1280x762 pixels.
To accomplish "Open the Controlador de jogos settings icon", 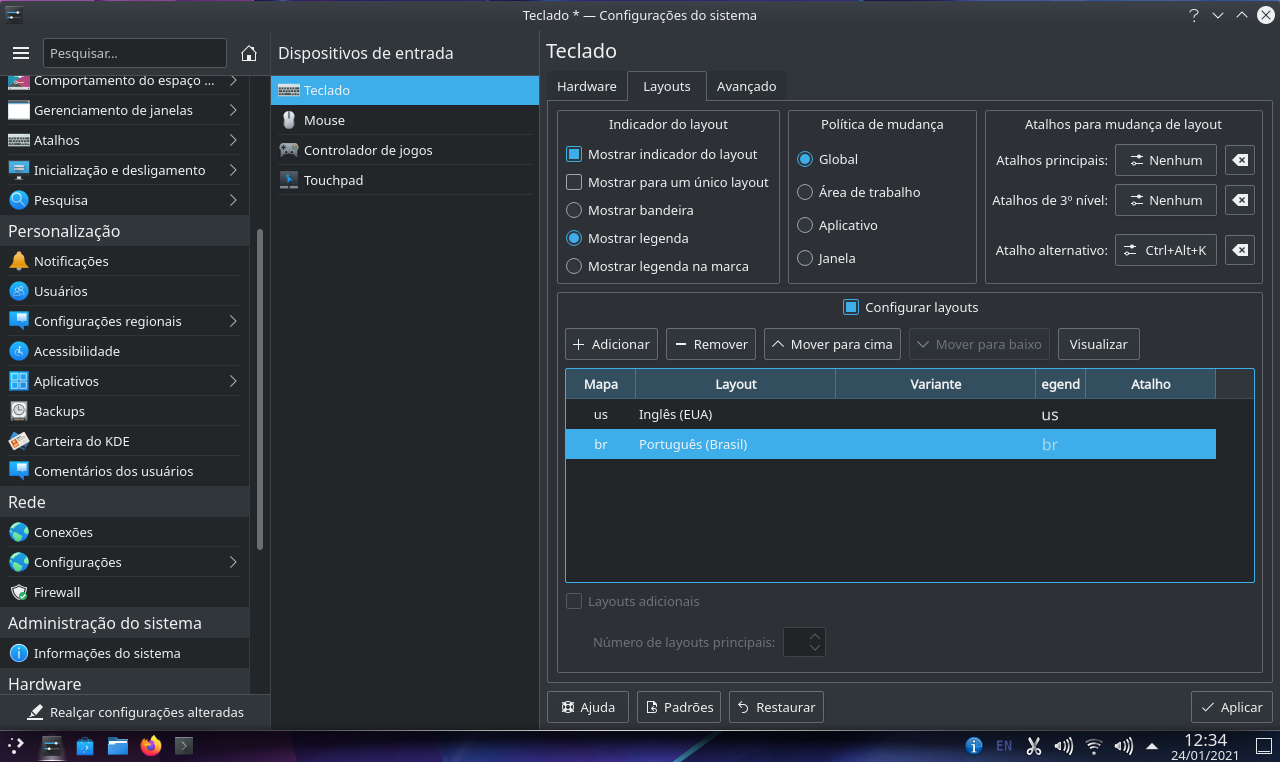I will (287, 150).
